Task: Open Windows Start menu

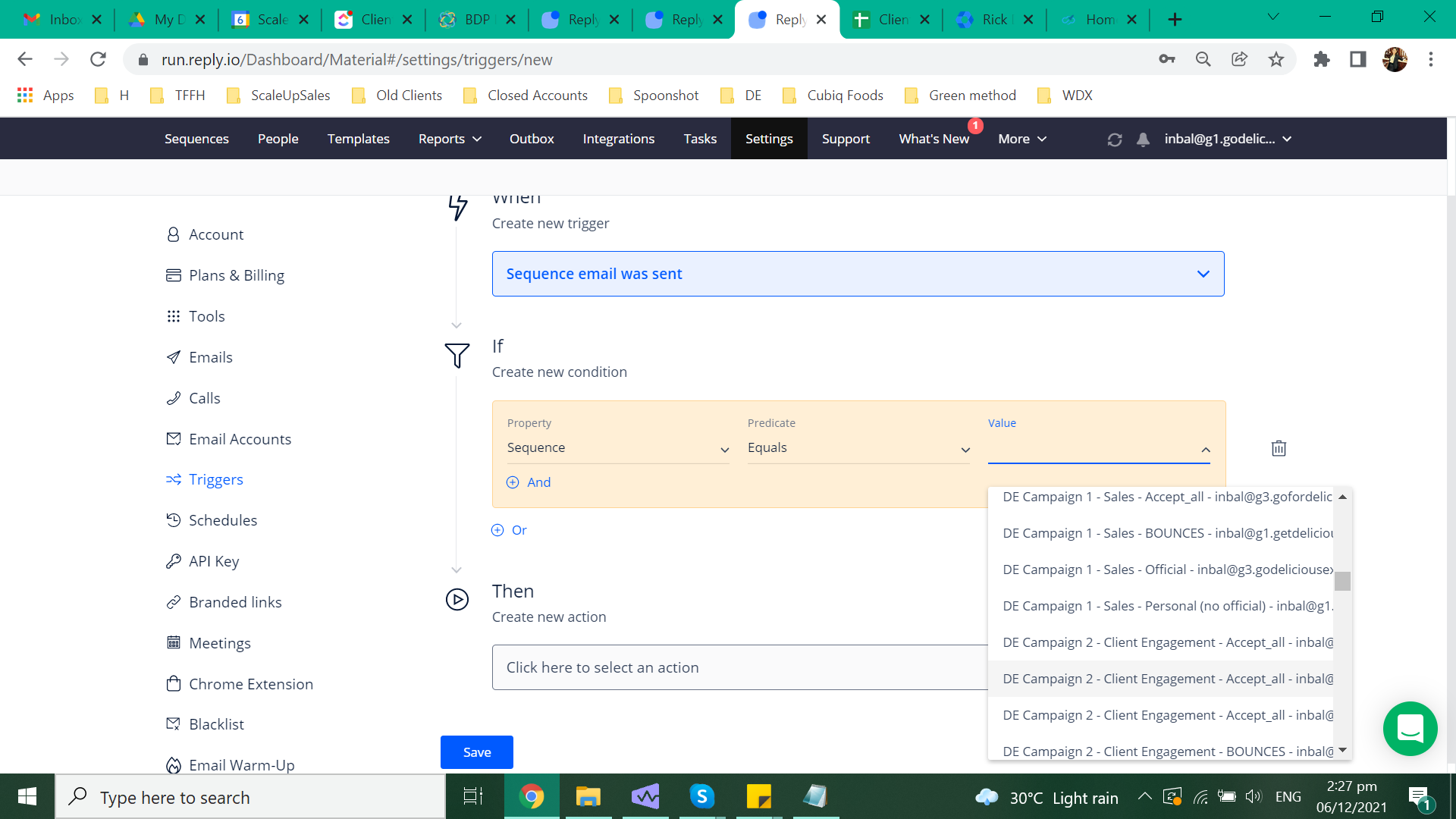Action: 27,796
